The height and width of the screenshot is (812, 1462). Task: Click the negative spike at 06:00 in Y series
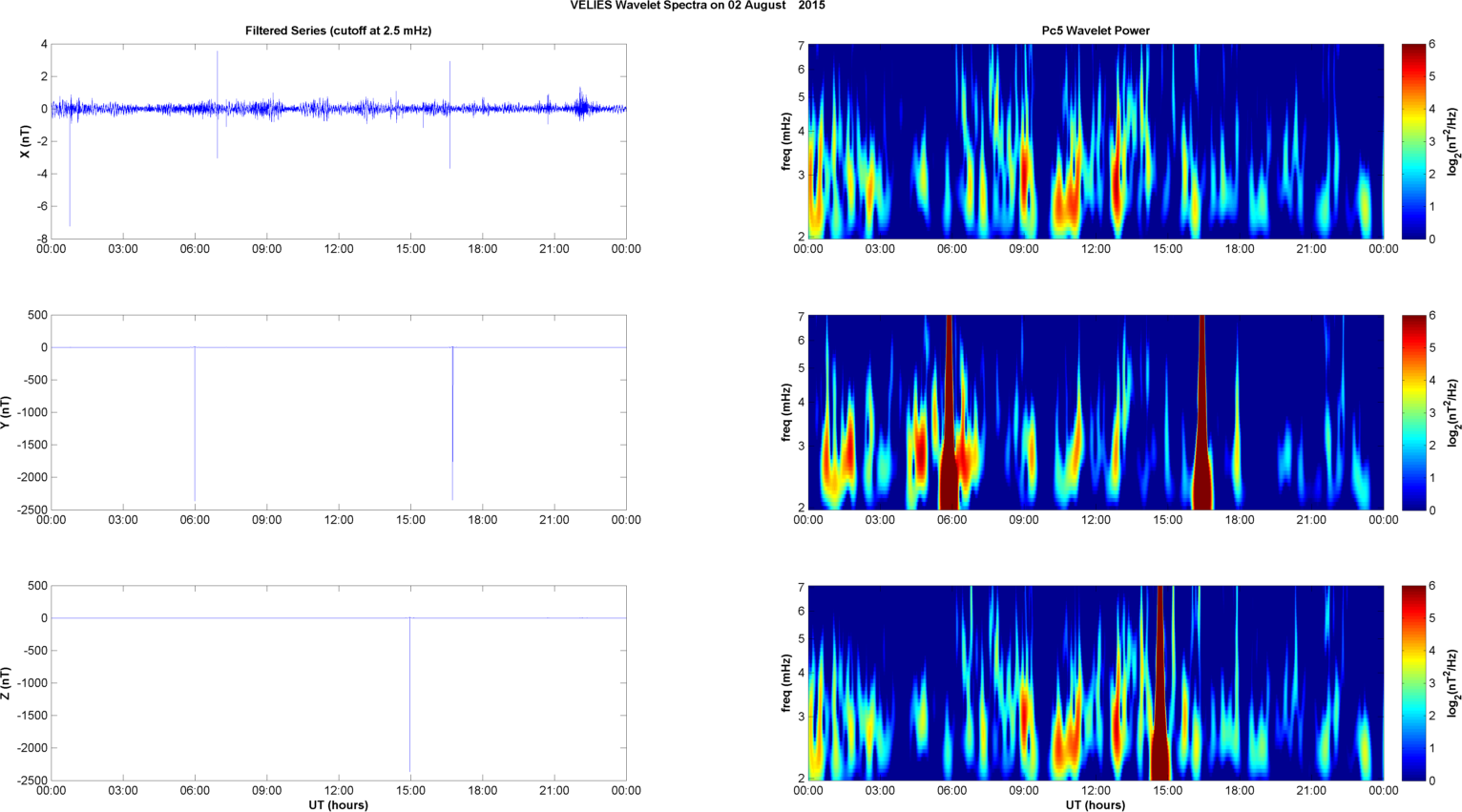(x=195, y=424)
